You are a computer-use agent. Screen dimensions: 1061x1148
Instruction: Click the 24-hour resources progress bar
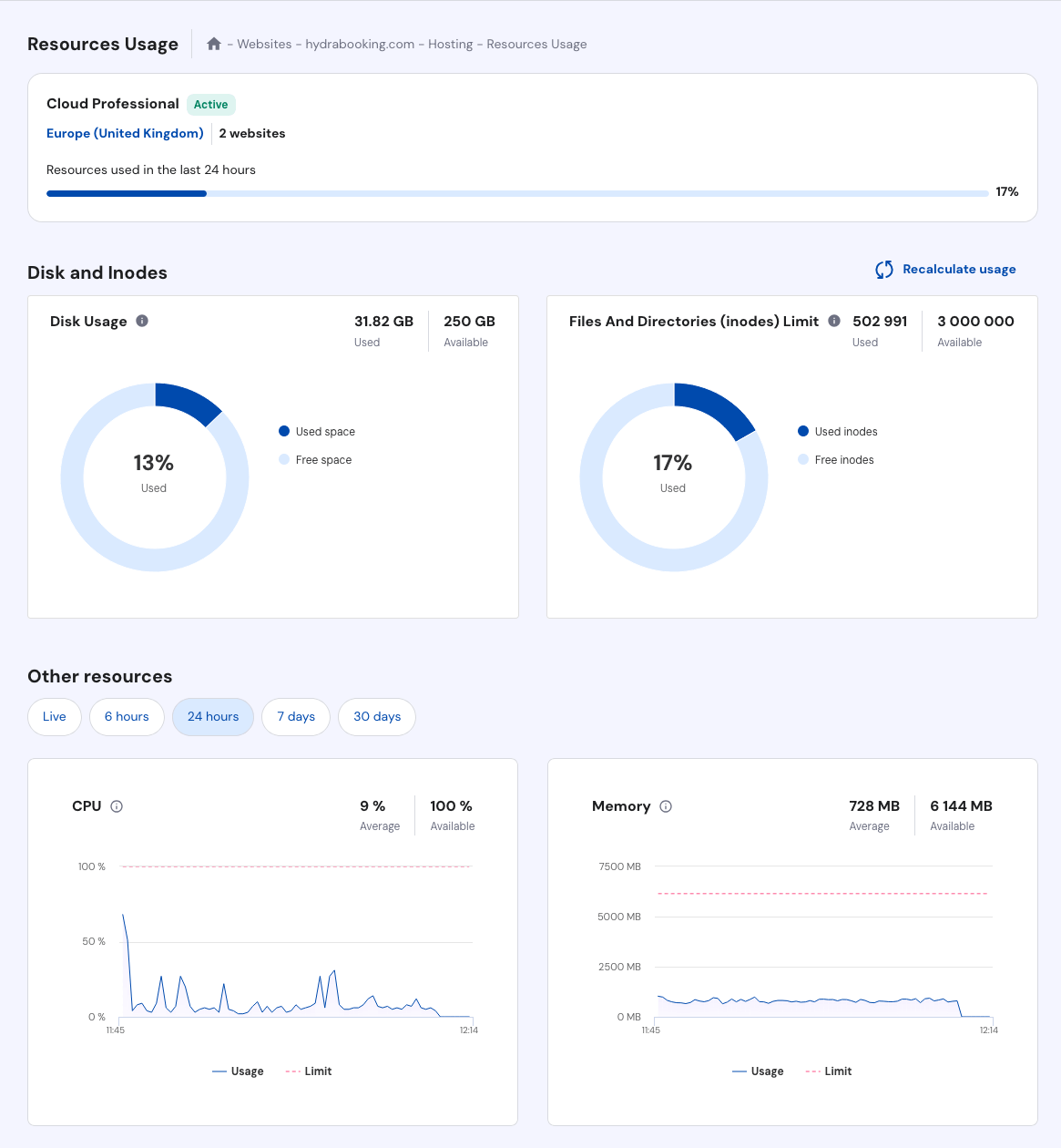pos(517,193)
